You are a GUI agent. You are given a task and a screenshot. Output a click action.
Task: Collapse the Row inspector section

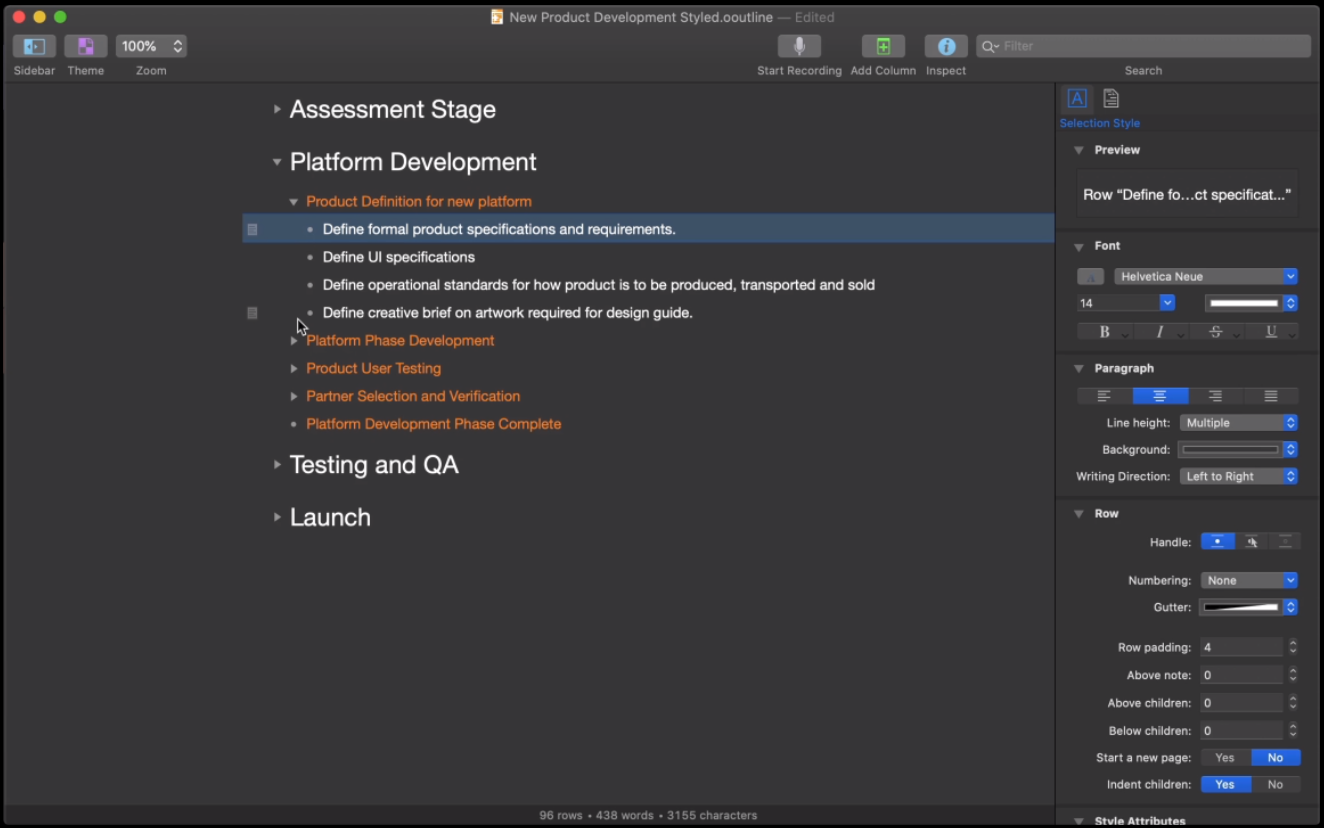click(x=1079, y=514)
